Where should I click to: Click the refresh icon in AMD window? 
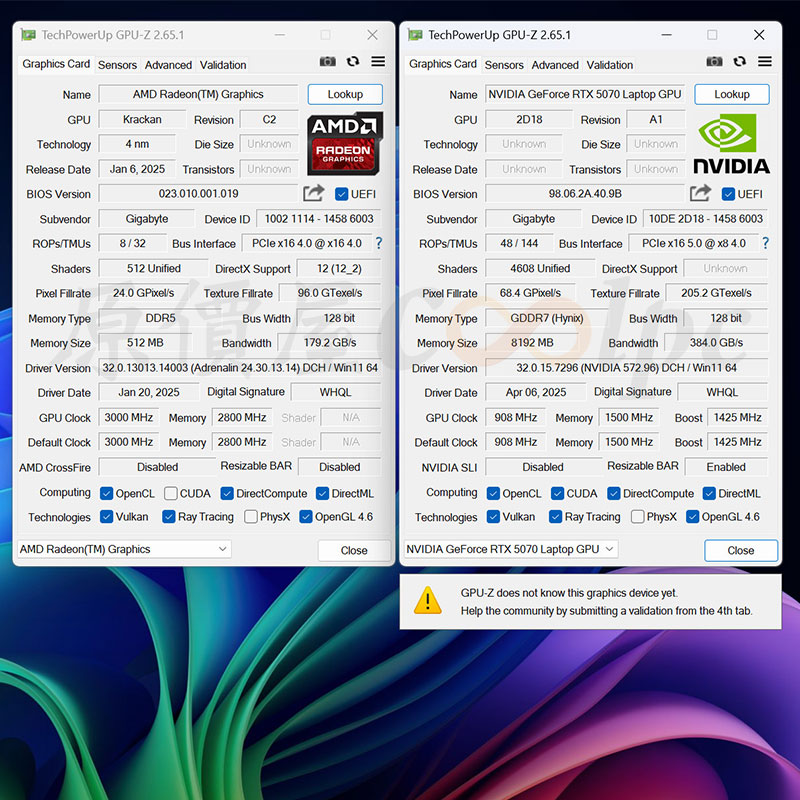[x=353, y=62]
